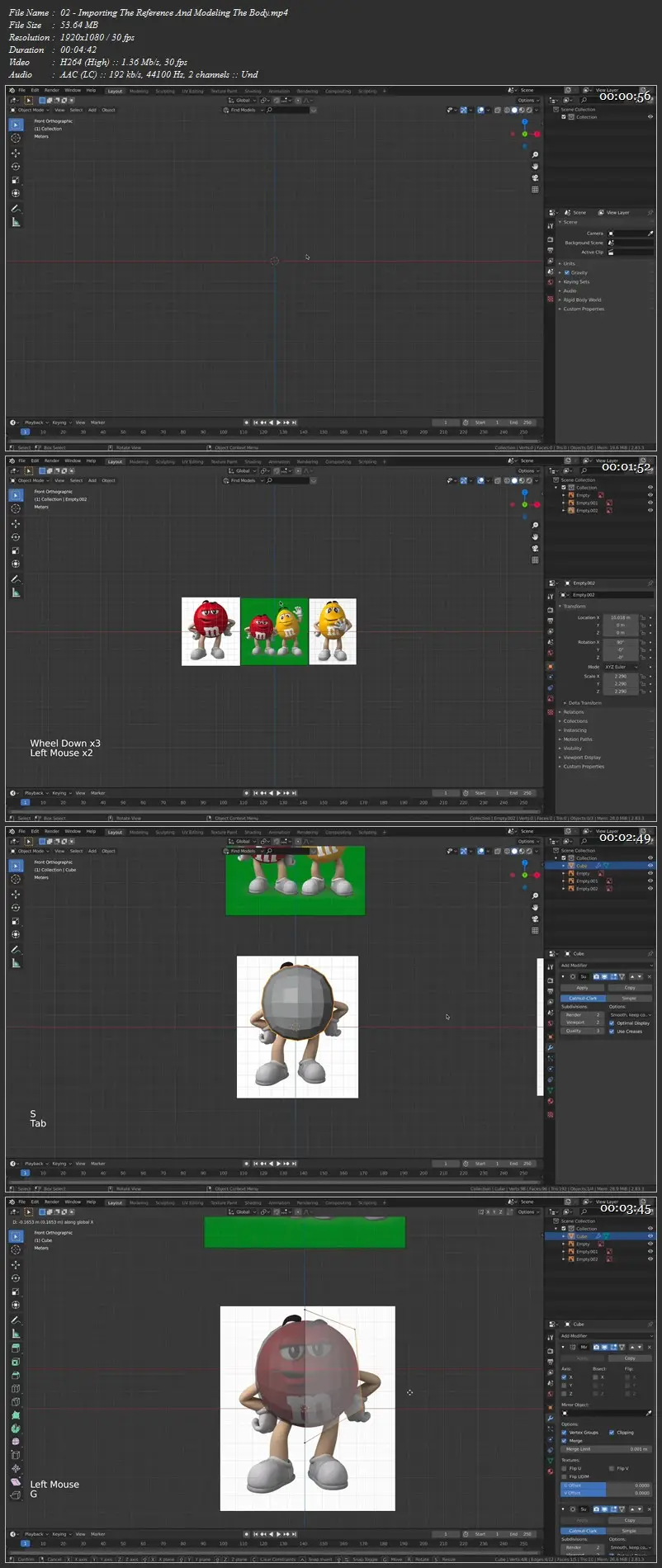Screen dimensions: 662x1568
Task: Enable the Flip UDIM checkbox
Action: [565, 1476]
